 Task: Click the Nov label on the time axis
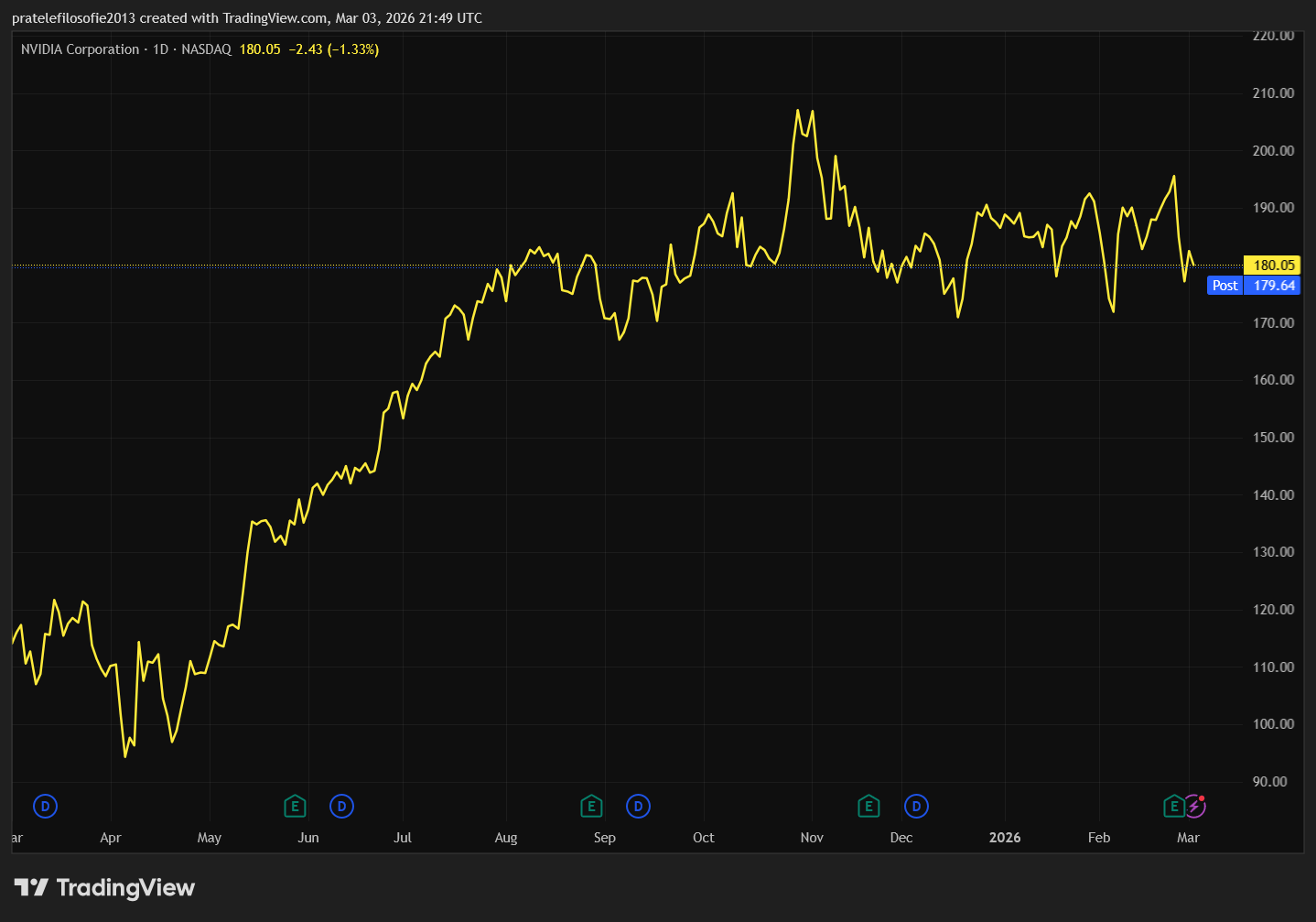(x=812, y=838)
